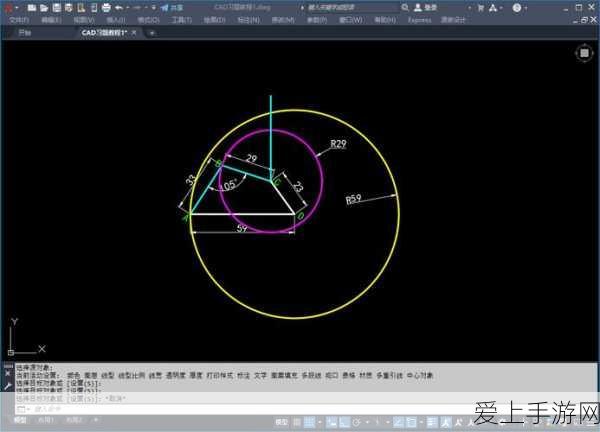This screenshot has height=432, width=600.
Task: Click the search magnifier icon
Action: 405,7
